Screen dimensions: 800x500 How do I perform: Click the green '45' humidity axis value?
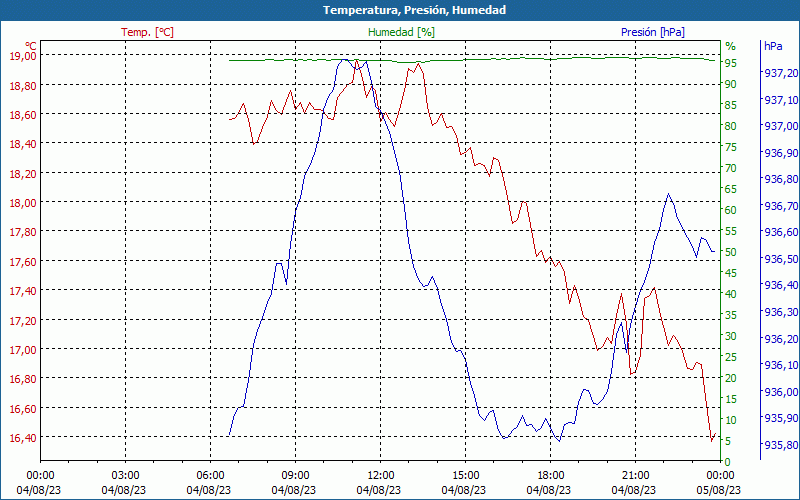(731, 273)
